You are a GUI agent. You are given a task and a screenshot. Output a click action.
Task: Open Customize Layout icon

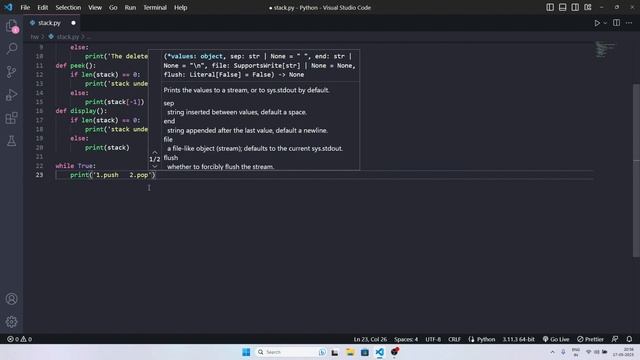(588, 7)
